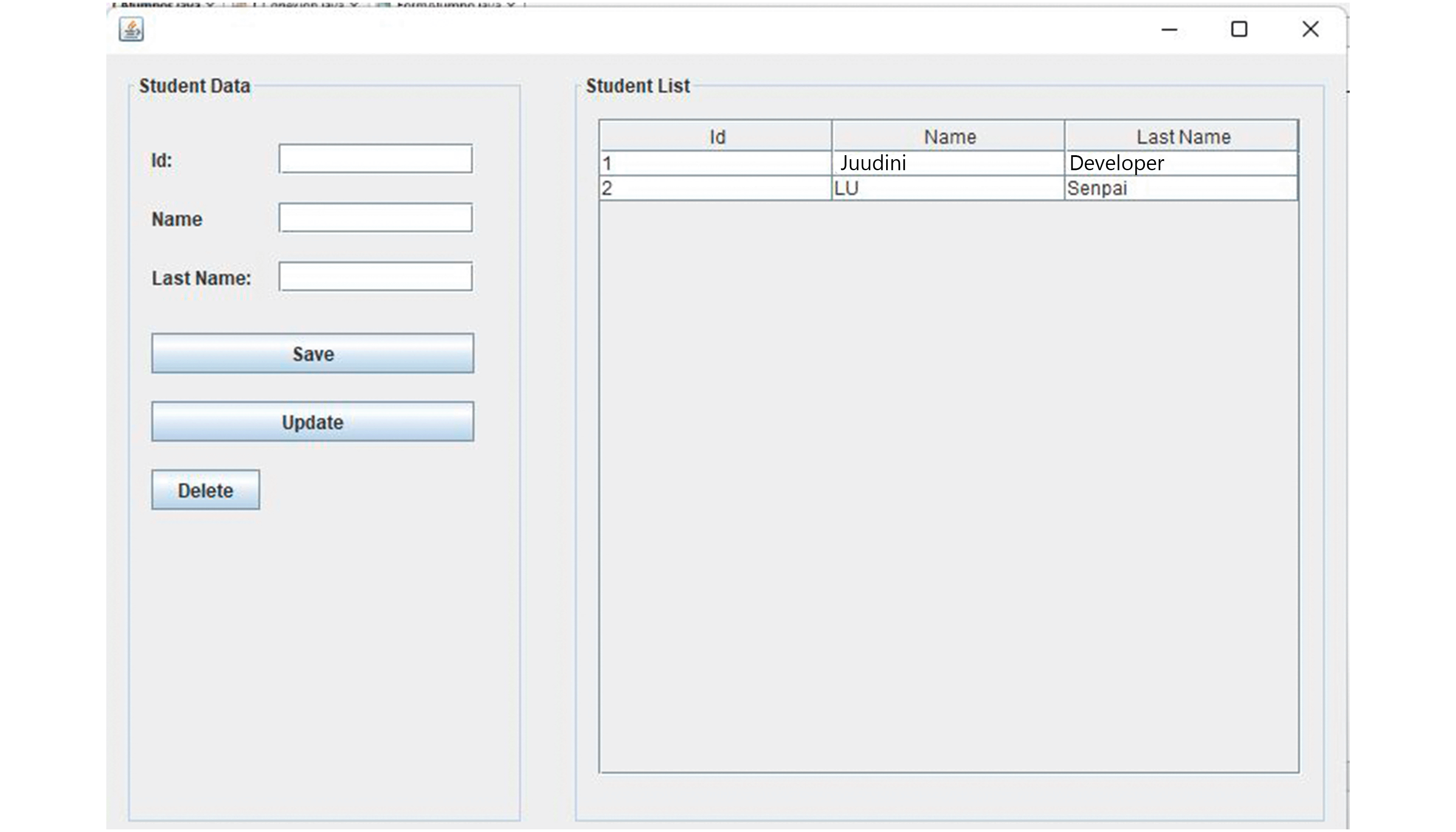The height and width of the screenshot is (832, 1456).
Task: Close the student form window
Action: 1310,30
